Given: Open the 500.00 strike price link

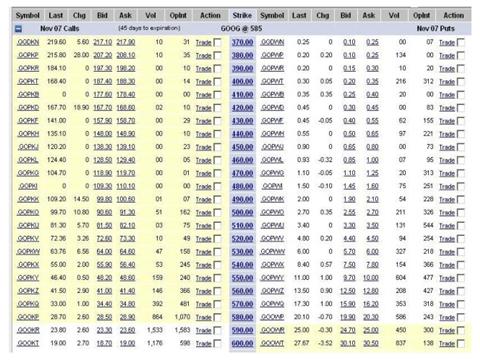Looking at the screenshot, I should 242,213.
